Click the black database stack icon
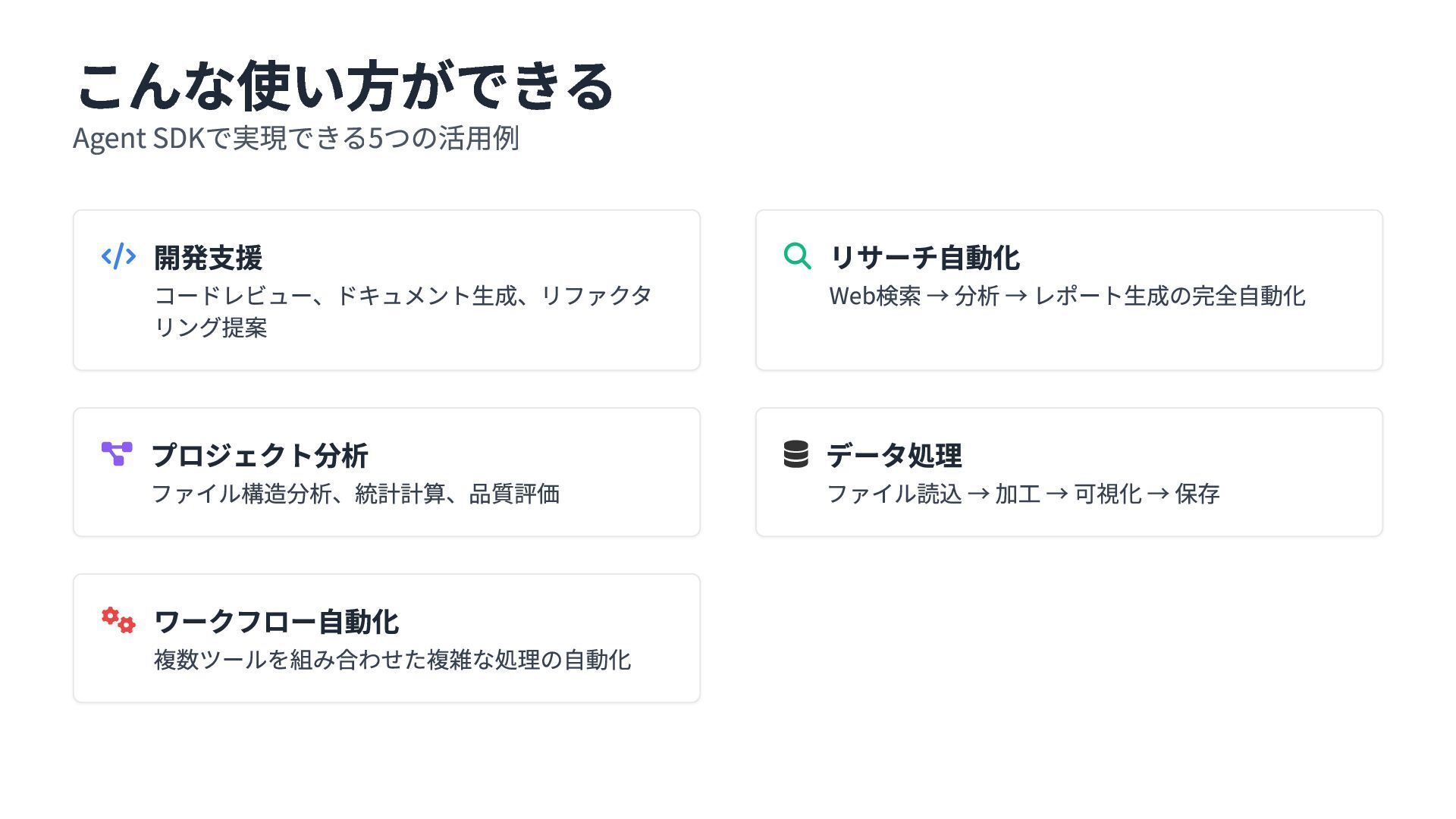The height and width of the screenshot is (819, 1456). (795, 454)
